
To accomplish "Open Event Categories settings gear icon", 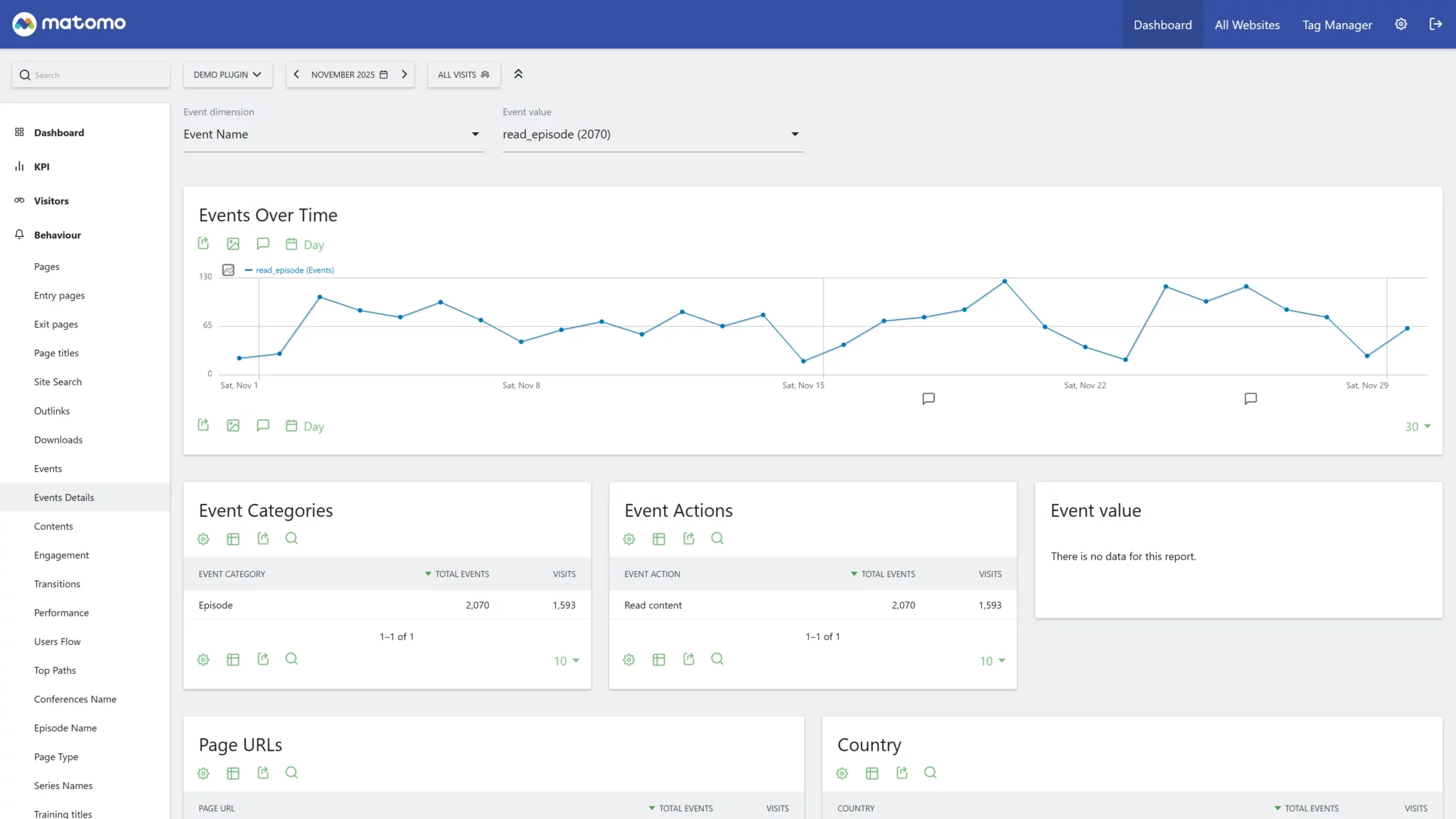I will (x=203, y=539).
